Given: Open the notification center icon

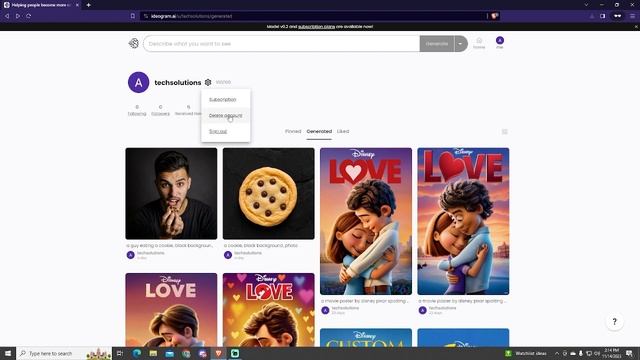Looking at the screenshot, I should tap(630, 353).
